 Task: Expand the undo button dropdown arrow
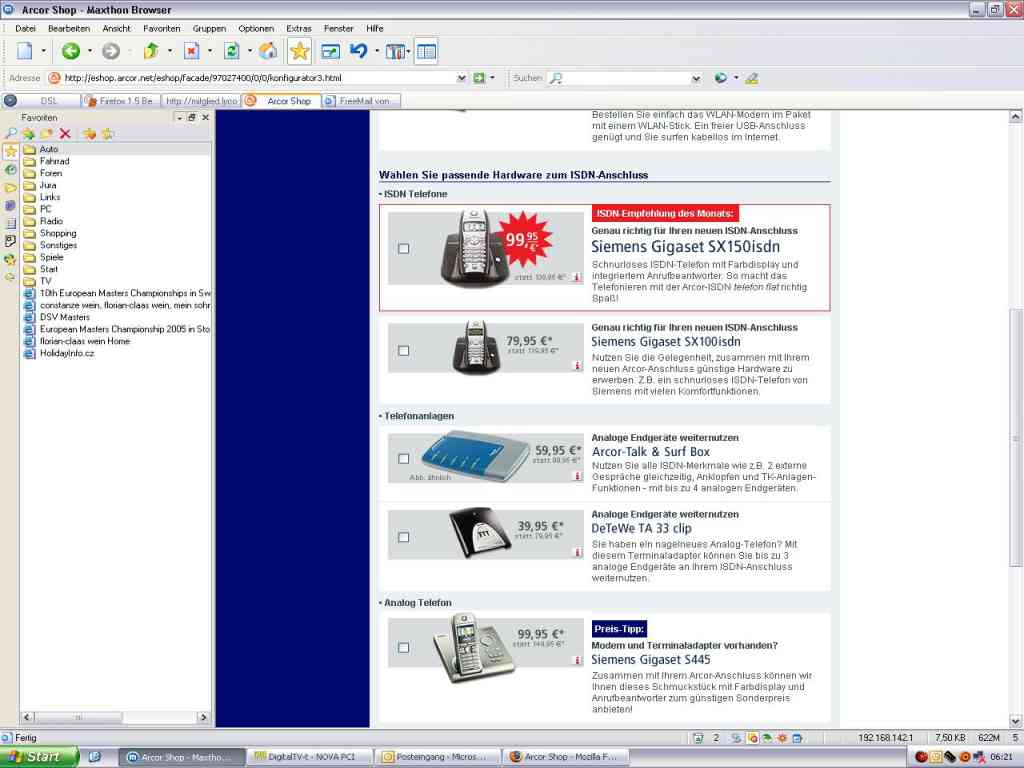tap(377, 51)
